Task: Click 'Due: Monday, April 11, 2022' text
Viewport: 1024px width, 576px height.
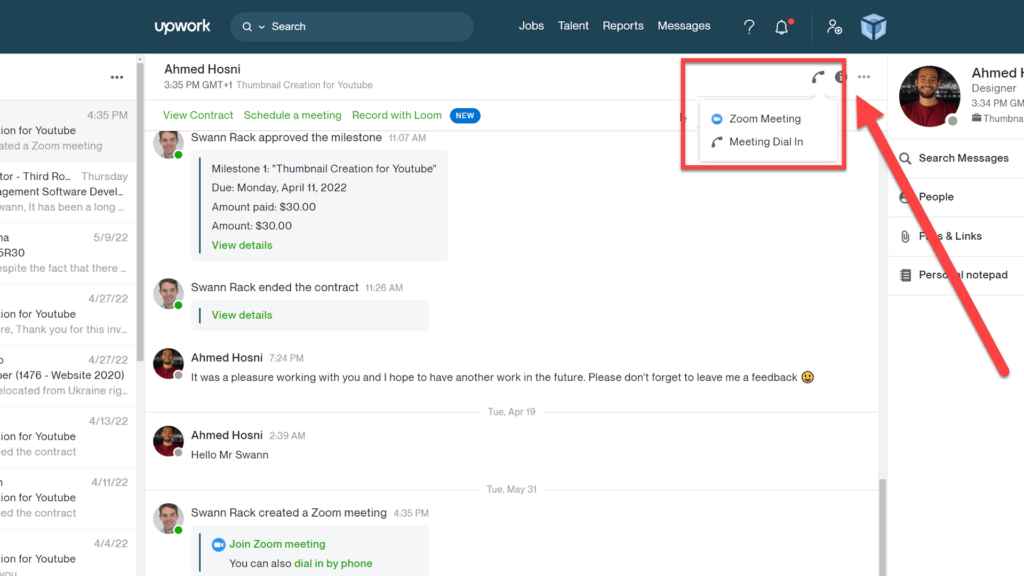Action: pos(279,188)
